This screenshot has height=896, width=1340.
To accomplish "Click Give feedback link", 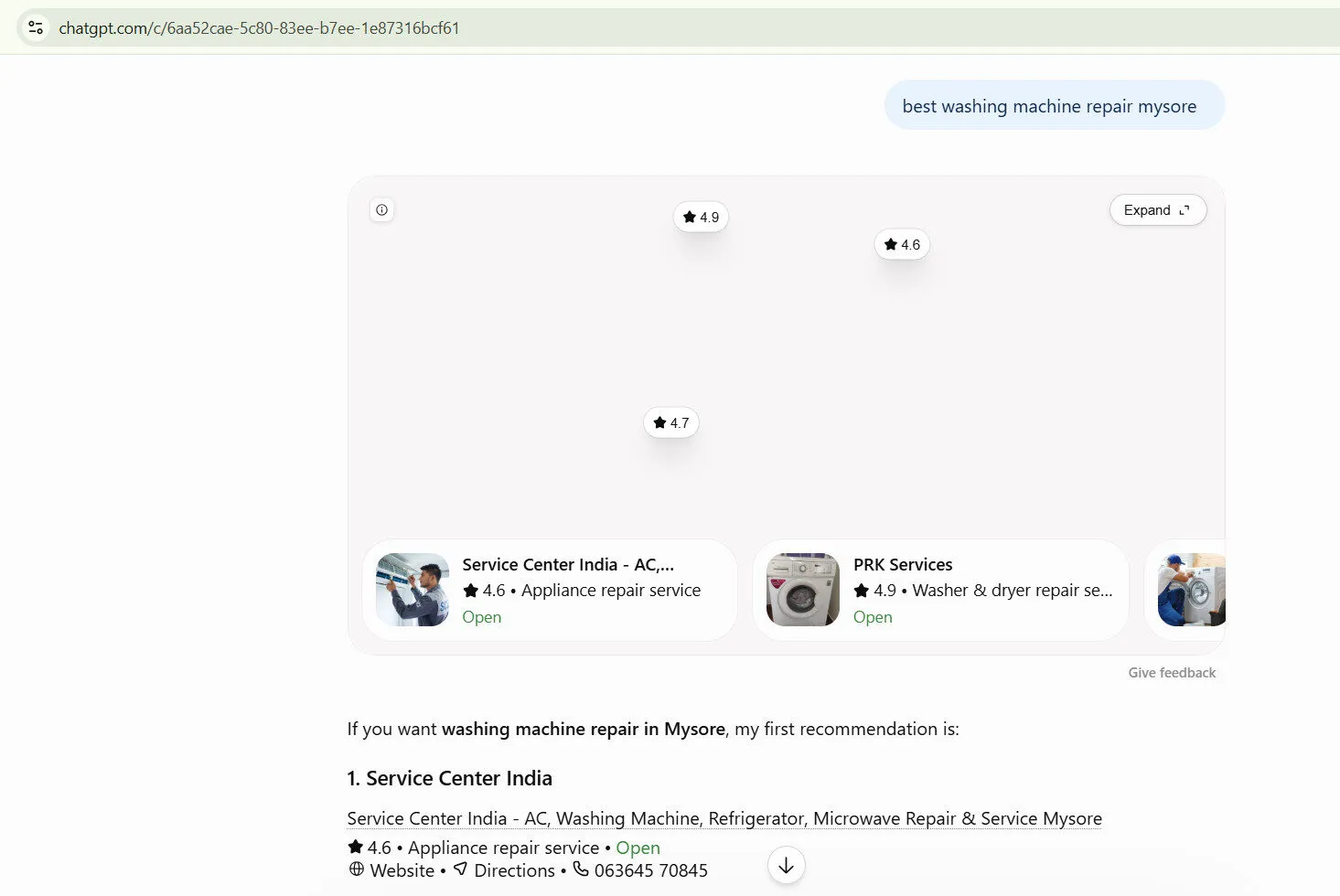I will click(x=1172, y=673).
